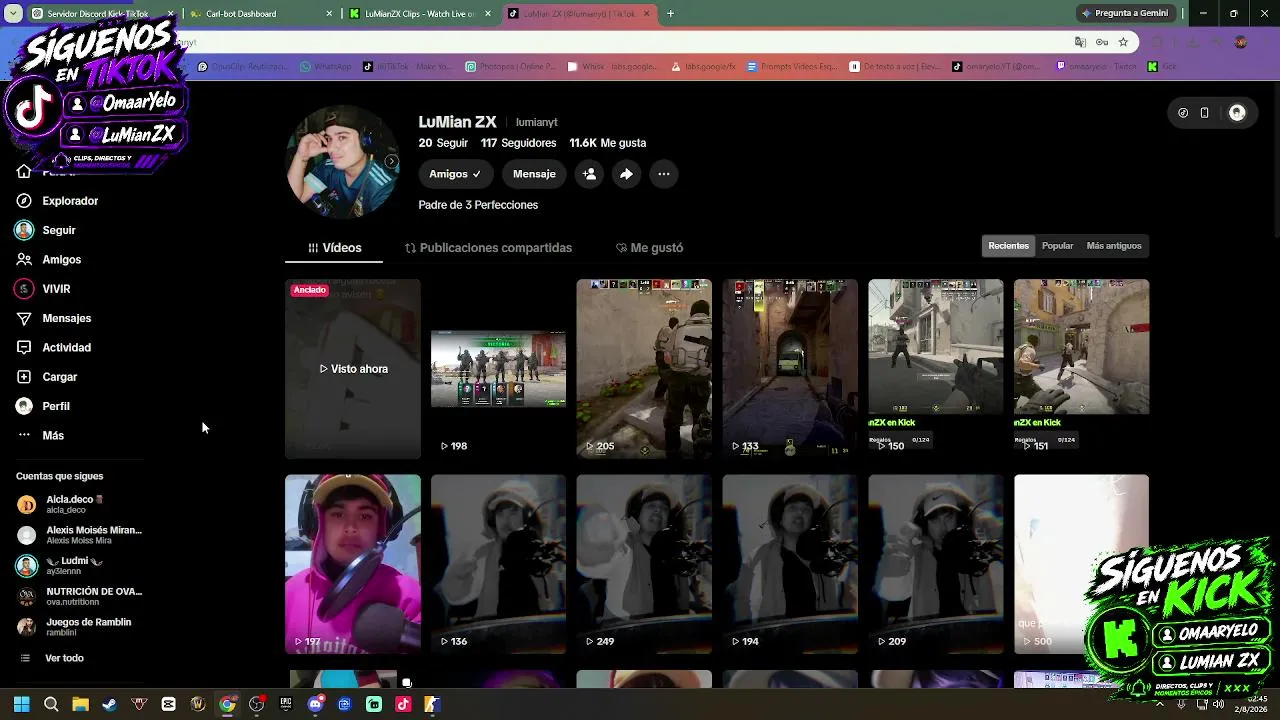Open CapCut from the taskbar
This screenshot has width=1280, height=720.
168,704
